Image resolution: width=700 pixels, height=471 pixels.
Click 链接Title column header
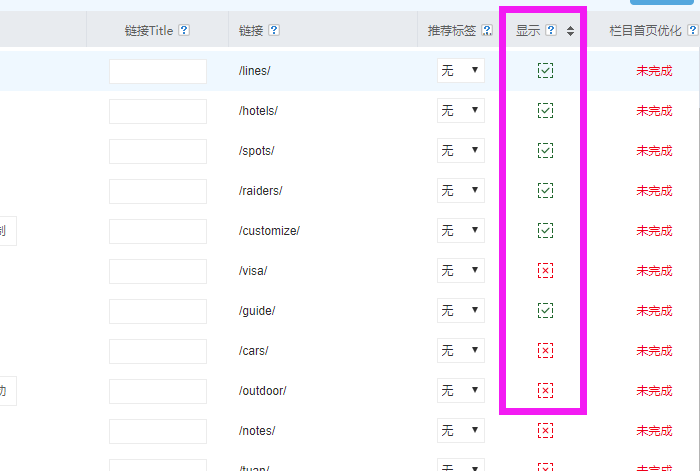pos(149,31)
